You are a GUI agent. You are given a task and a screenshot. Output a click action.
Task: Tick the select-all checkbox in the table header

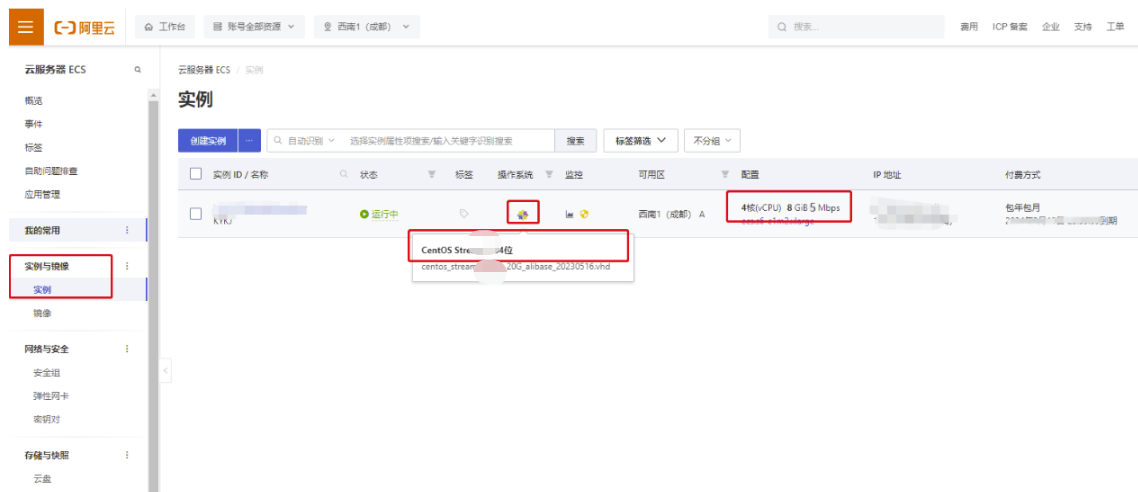tap(196, 174)
